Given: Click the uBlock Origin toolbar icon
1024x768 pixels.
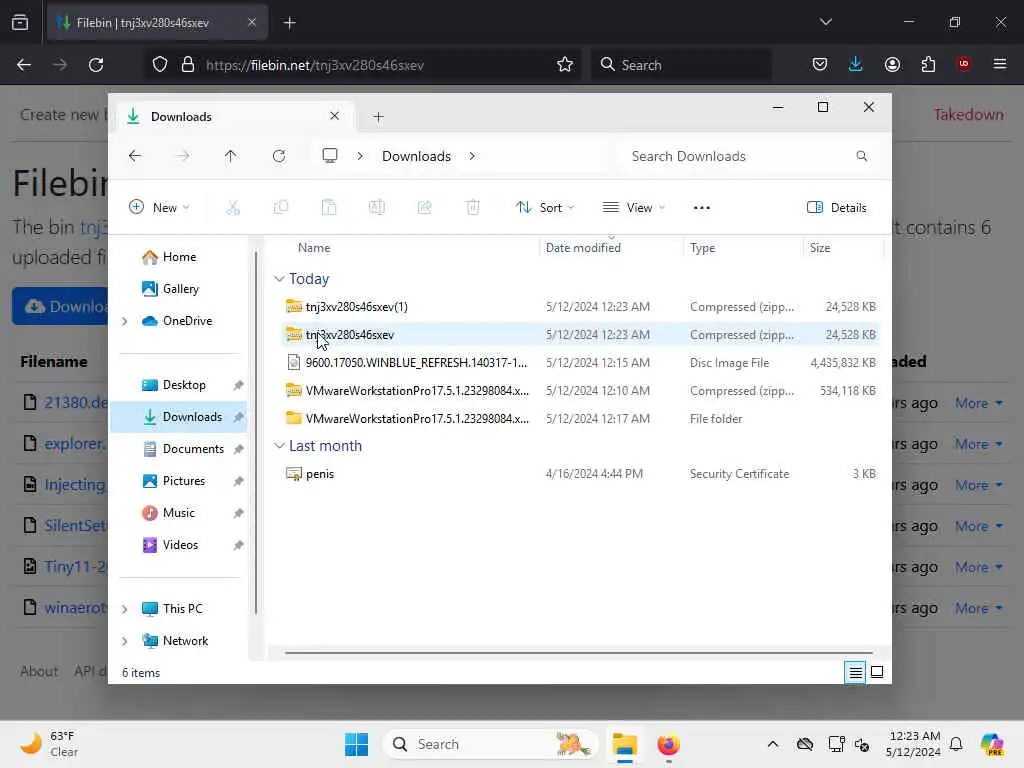Looking at the screenshot, I should 963,64.
